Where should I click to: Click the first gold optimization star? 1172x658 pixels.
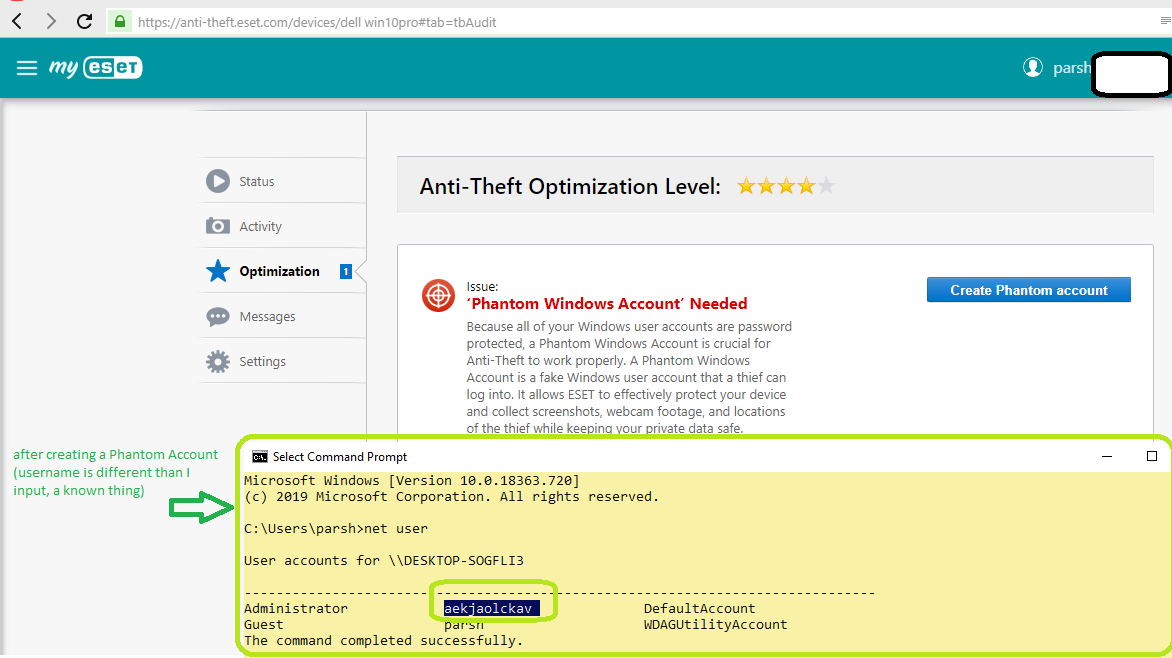pos(746,185)
